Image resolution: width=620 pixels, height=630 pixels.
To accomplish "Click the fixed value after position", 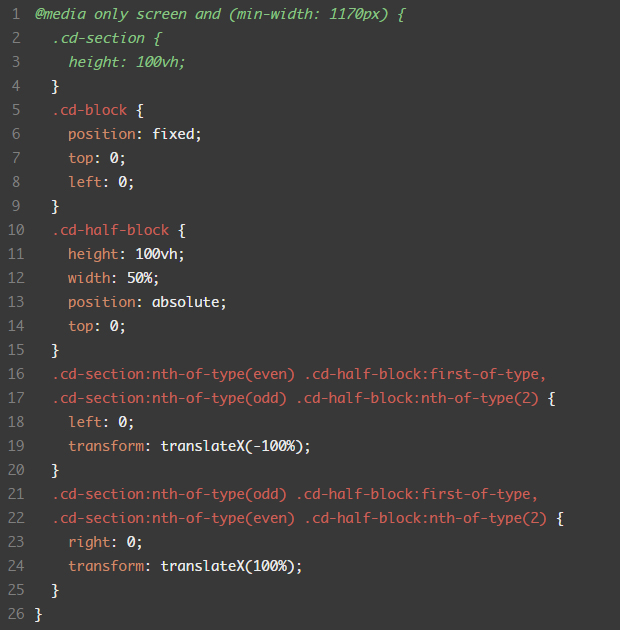I will [x=173, y=134].
